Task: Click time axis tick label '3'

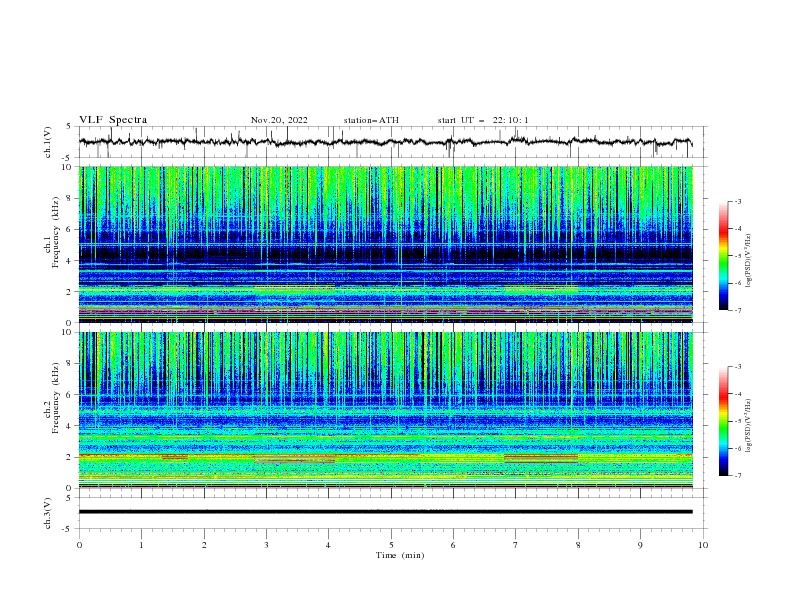Action: tap(266, 545)
